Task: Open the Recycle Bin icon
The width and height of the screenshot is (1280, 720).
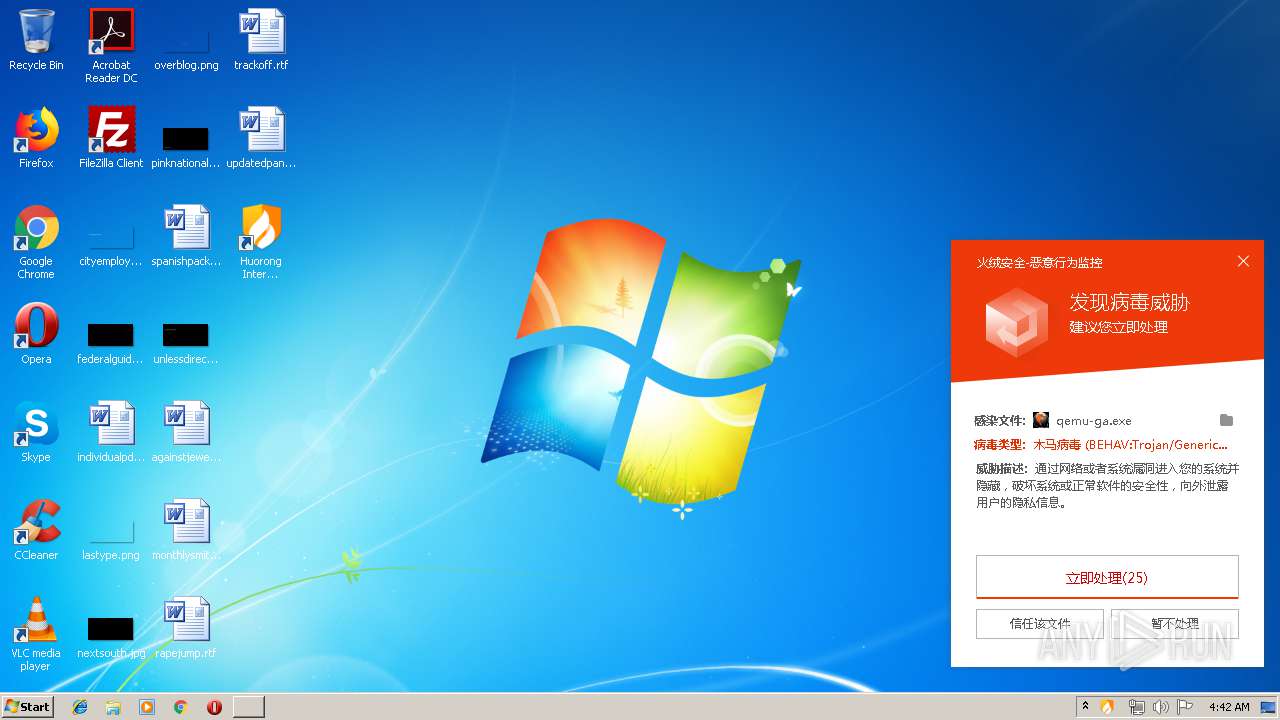Action: coord(36,40)
